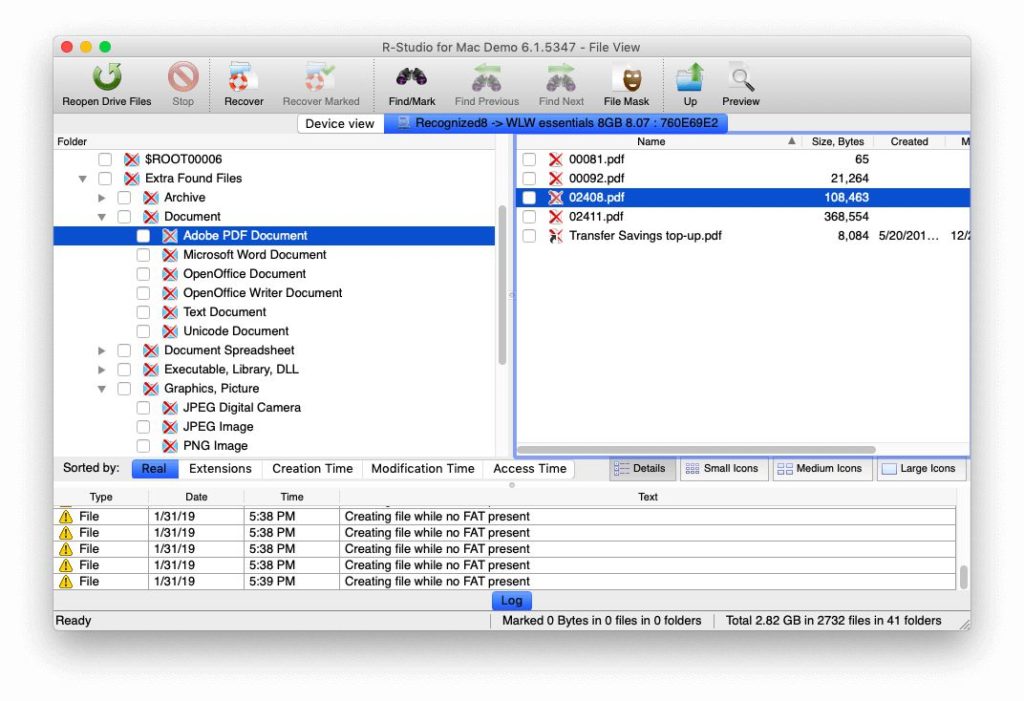Select the Recover icon
Viewport: 1024px width, 701px height.
coord(242,80)
